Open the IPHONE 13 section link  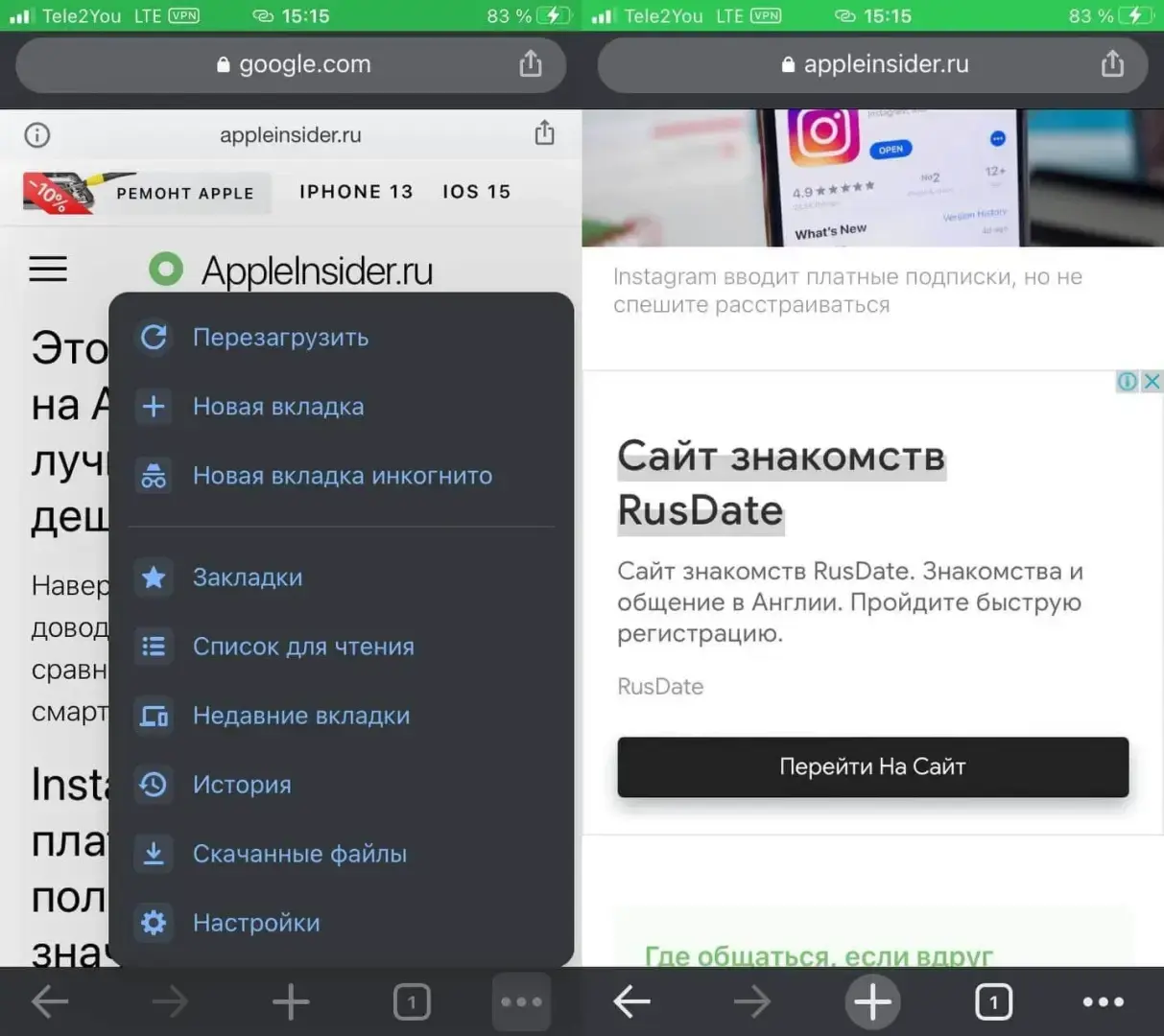[356, 192]
